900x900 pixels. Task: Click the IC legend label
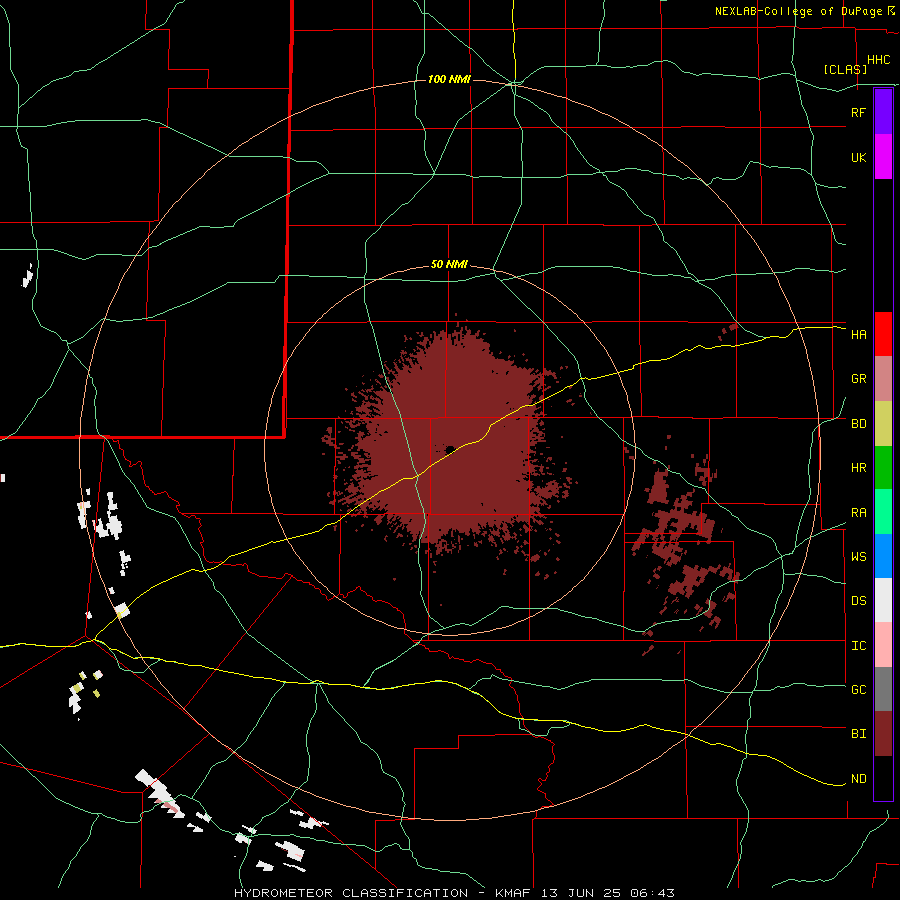[858, 646]
